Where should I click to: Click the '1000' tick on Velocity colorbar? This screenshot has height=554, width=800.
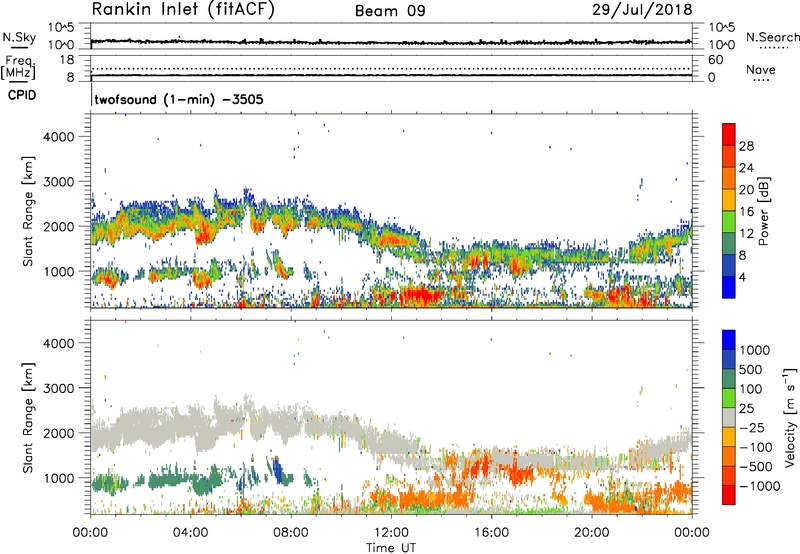[754, 350]
